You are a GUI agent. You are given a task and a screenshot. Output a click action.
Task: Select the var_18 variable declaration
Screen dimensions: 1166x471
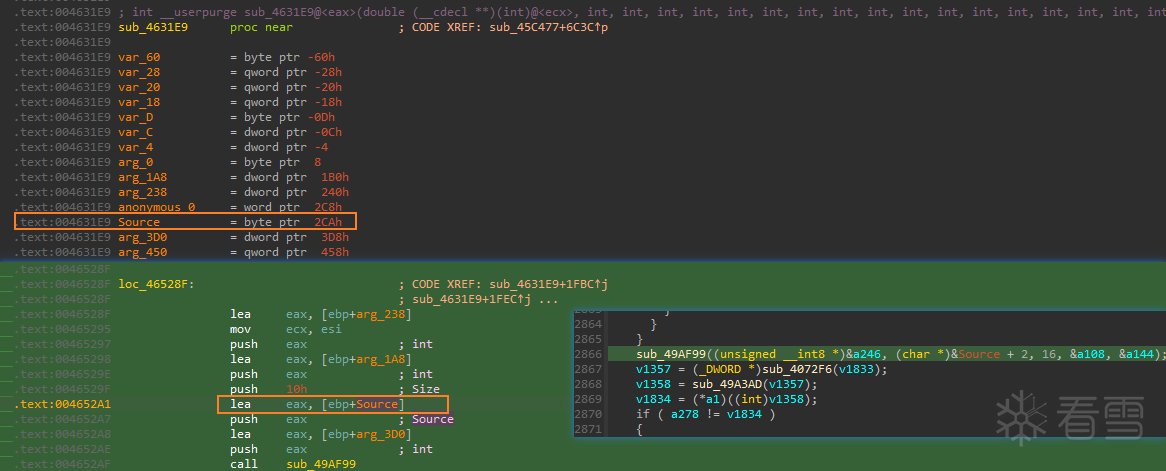pos(138,102)
